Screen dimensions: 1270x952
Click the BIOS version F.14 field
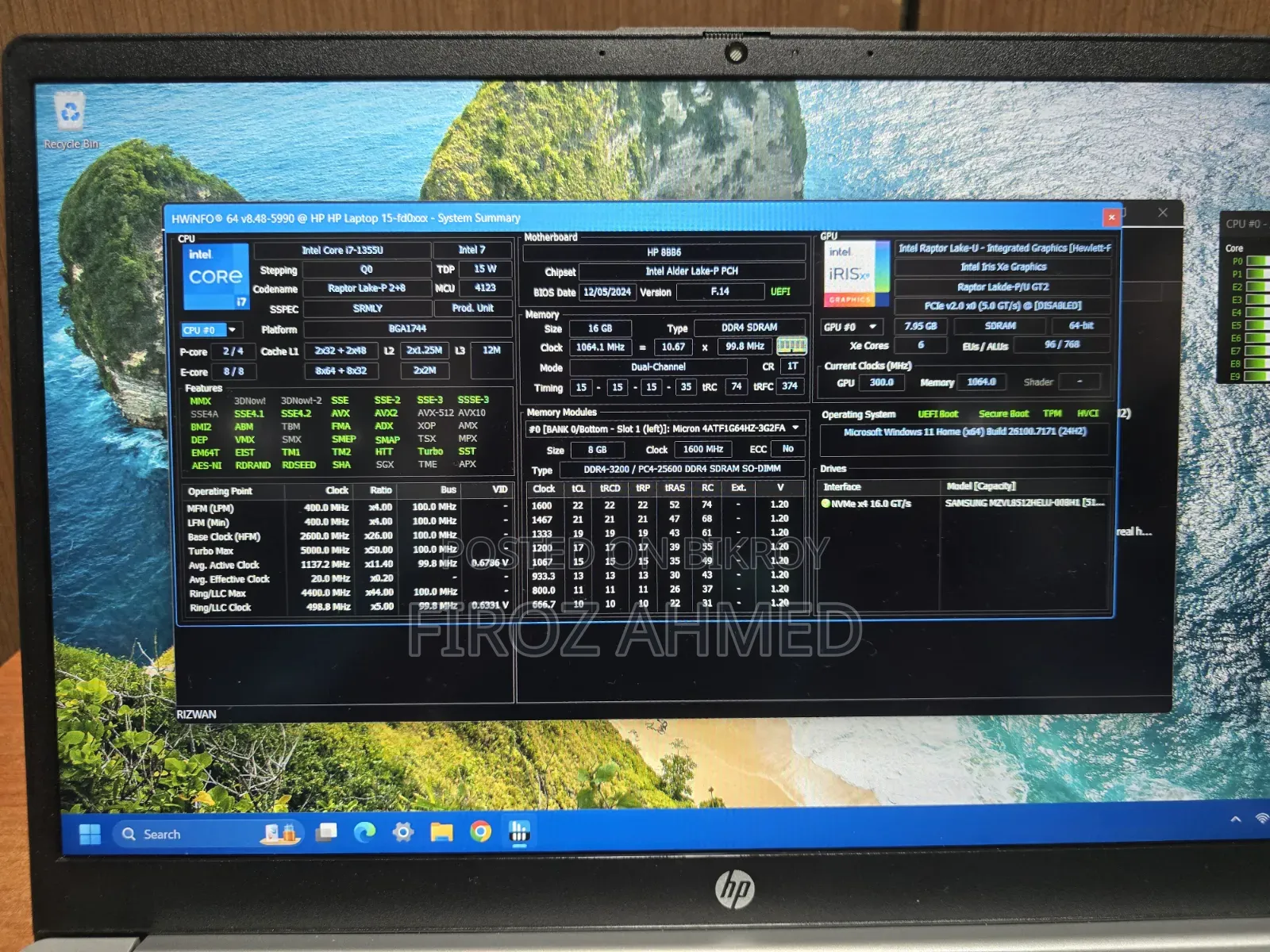tap(720, 291)
